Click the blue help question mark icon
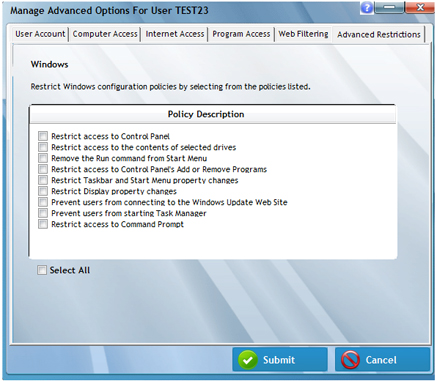Viewport: 437px width, 381px height. click(367, 7)
